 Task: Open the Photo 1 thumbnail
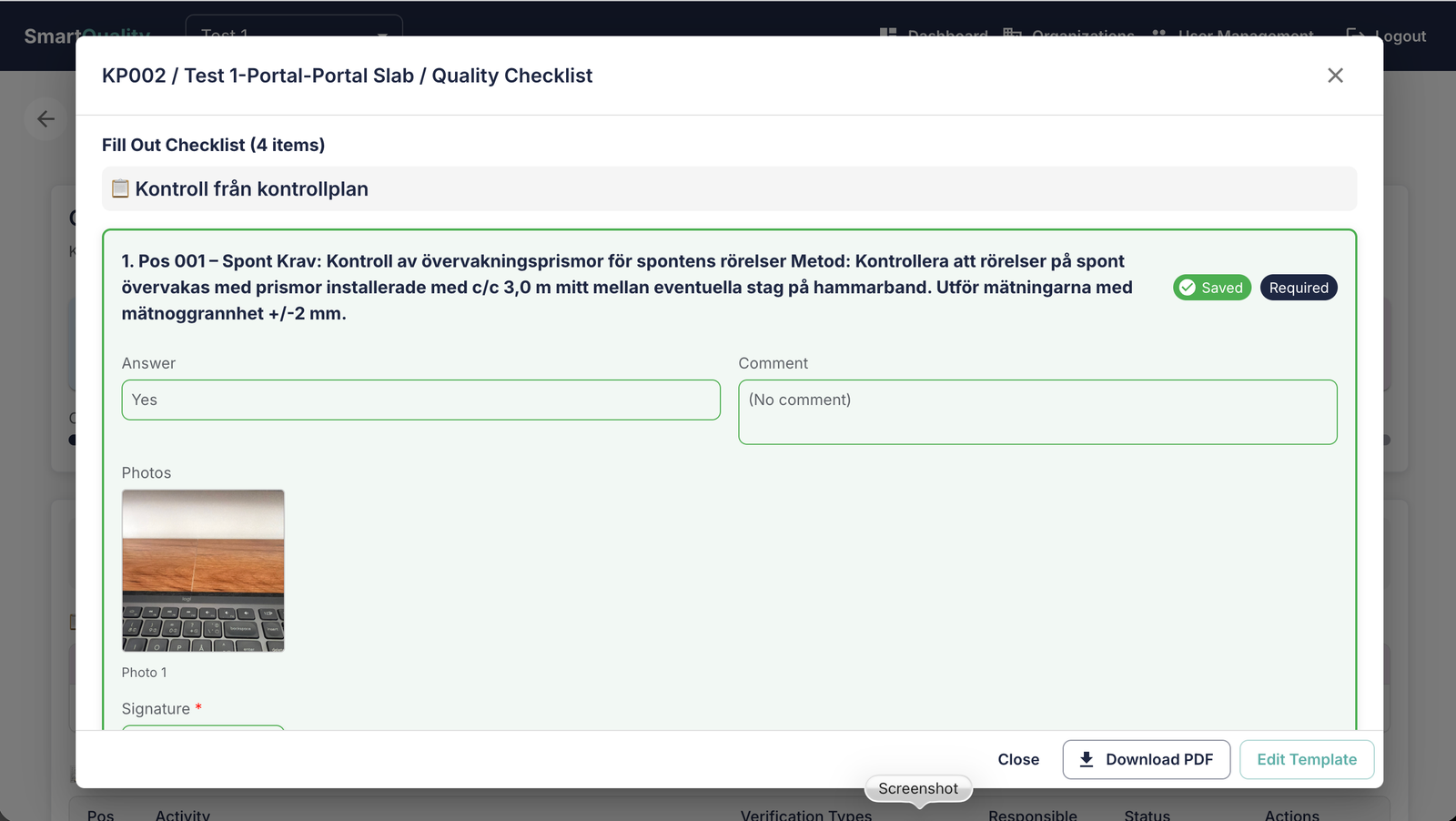[203, 571]
